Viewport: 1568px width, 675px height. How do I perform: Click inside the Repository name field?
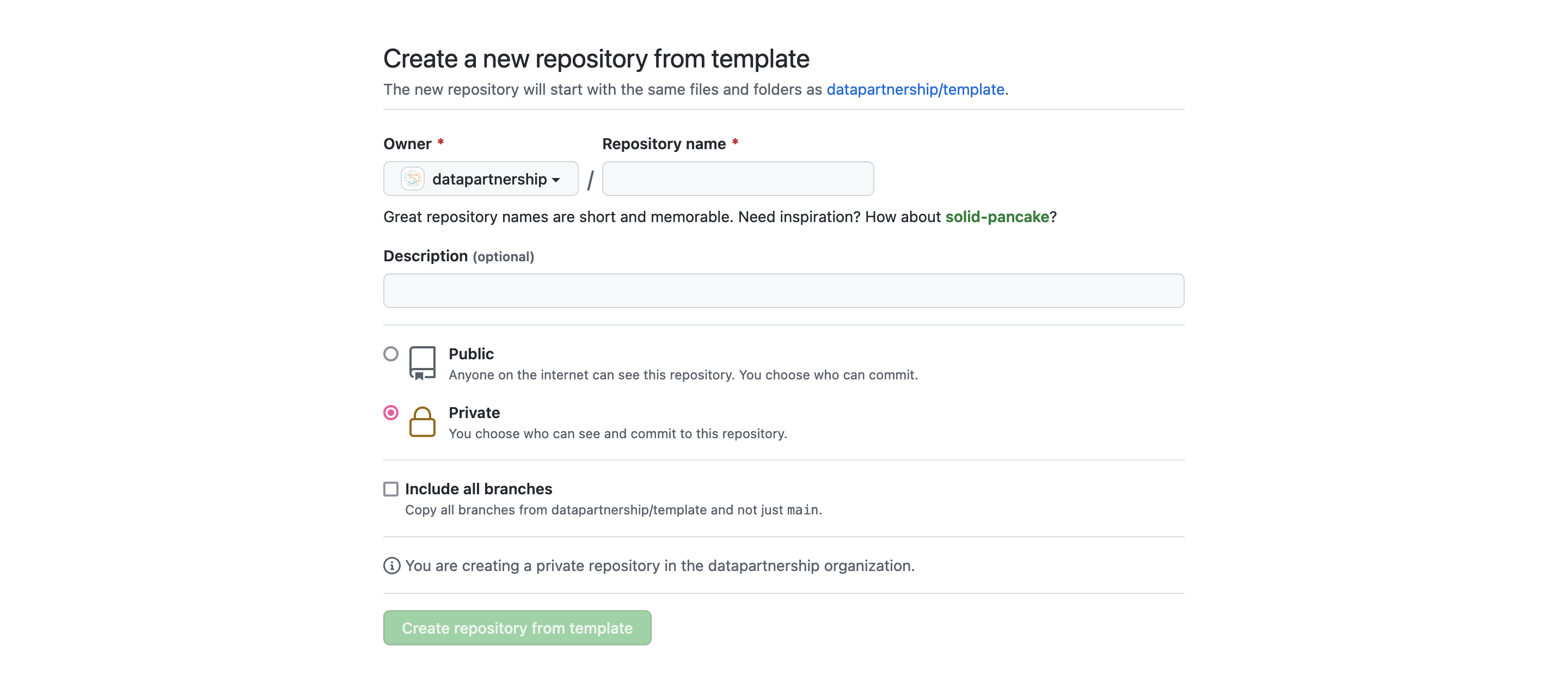pos(737,179)
